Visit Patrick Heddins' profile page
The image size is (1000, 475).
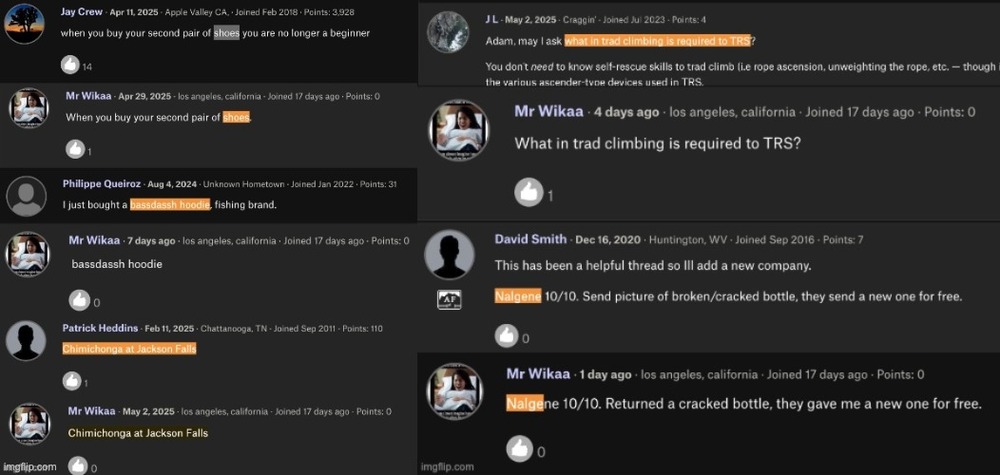[x=101, y=328]
